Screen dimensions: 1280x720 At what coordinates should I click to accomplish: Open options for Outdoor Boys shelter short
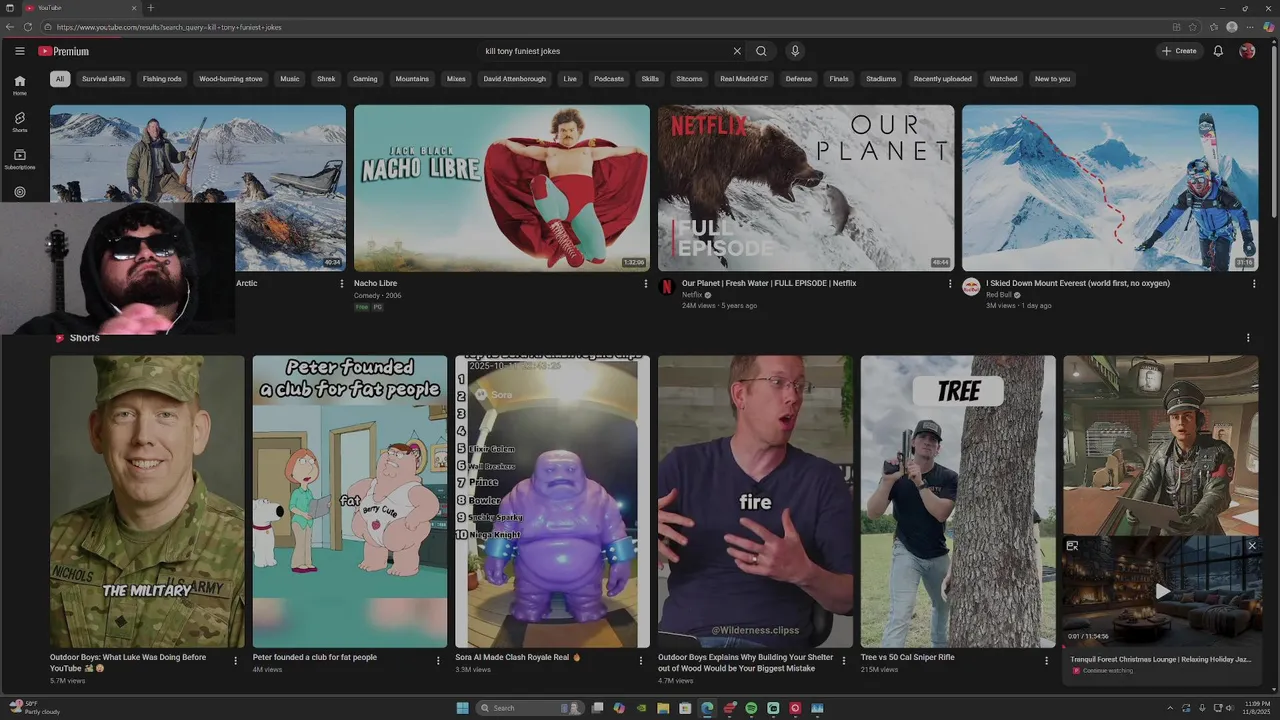[844, 661]
